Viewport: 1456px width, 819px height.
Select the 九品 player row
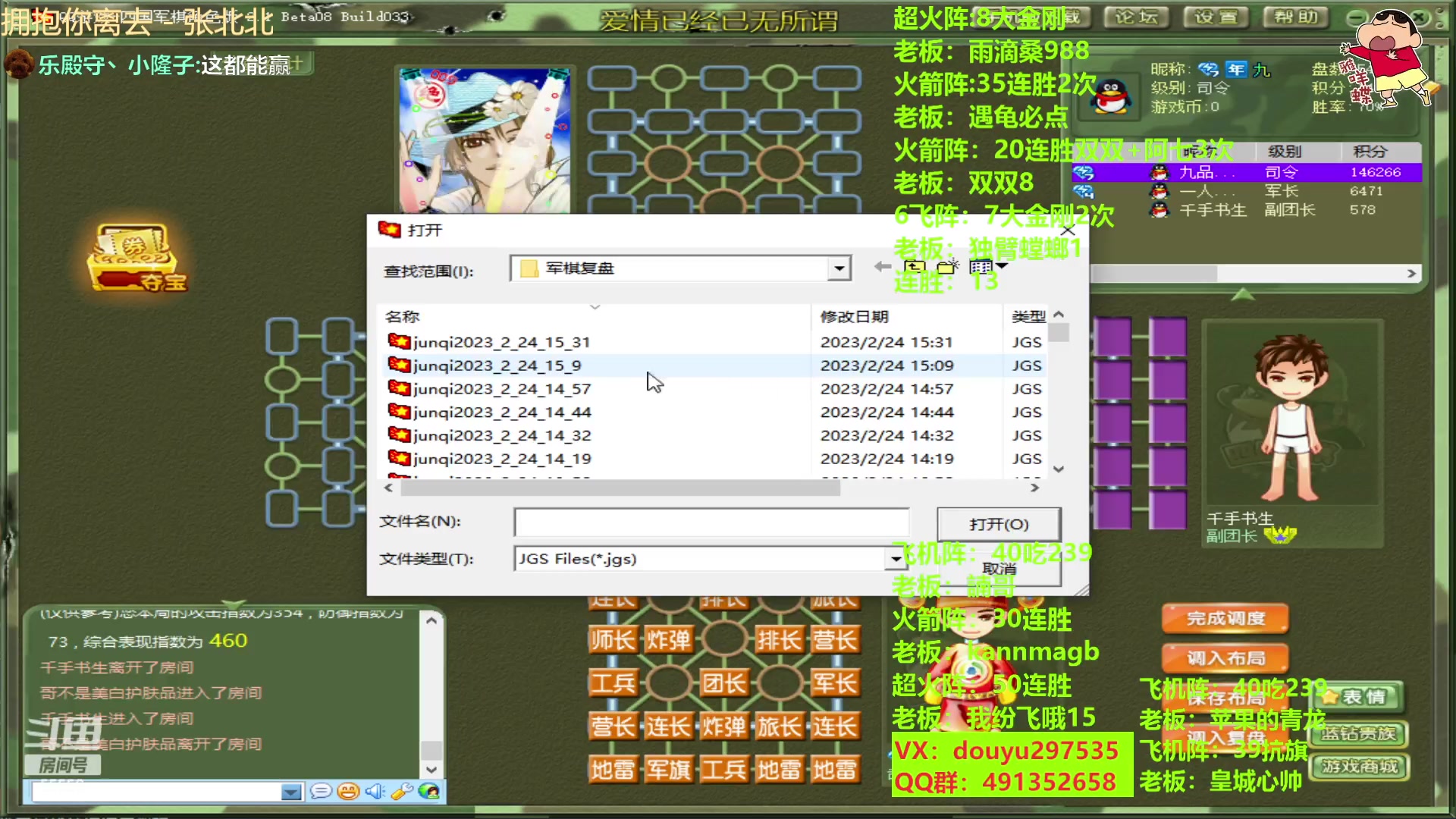click(x=1246, y=172)
